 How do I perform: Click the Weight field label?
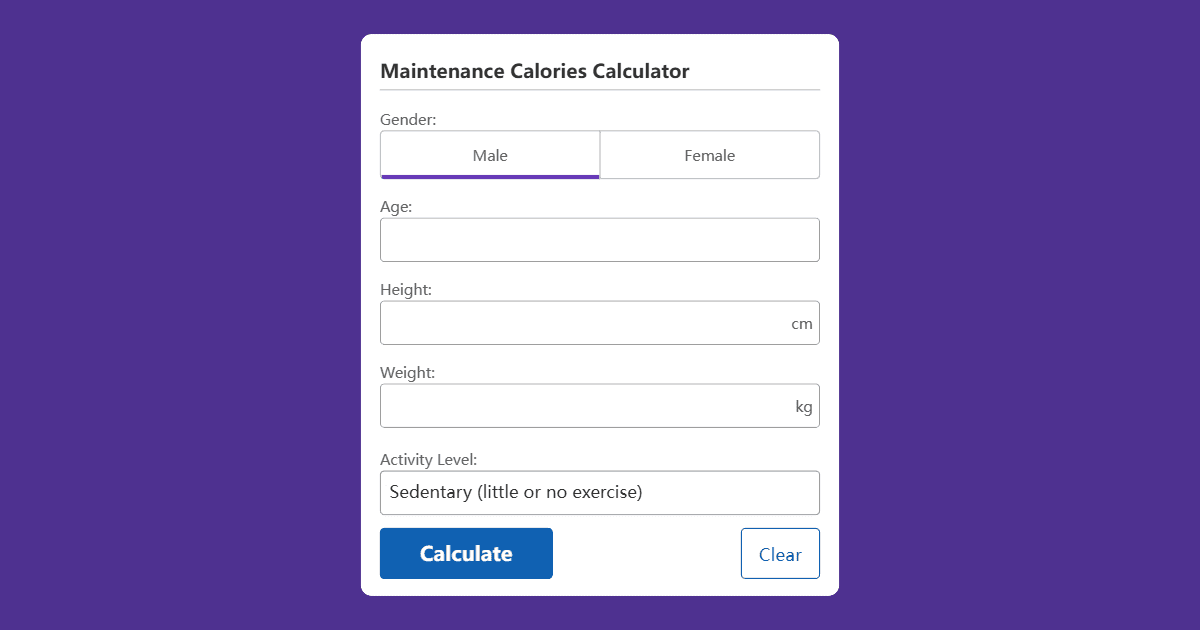tap(407, 372)
